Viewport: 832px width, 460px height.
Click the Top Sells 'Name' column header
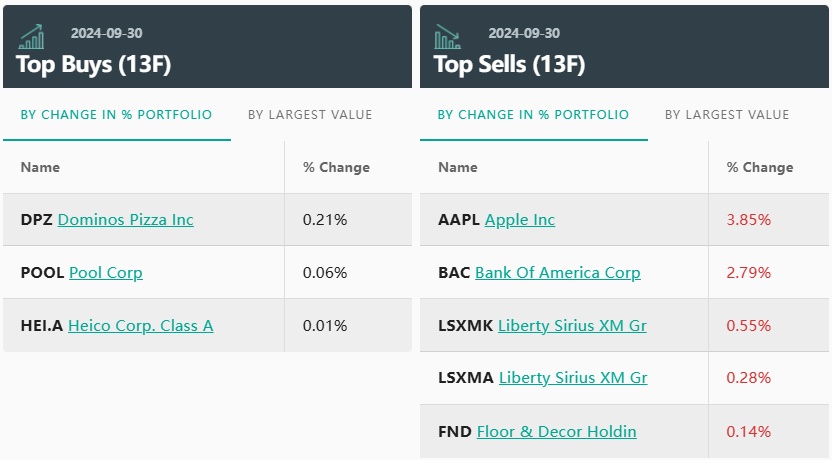458,168
